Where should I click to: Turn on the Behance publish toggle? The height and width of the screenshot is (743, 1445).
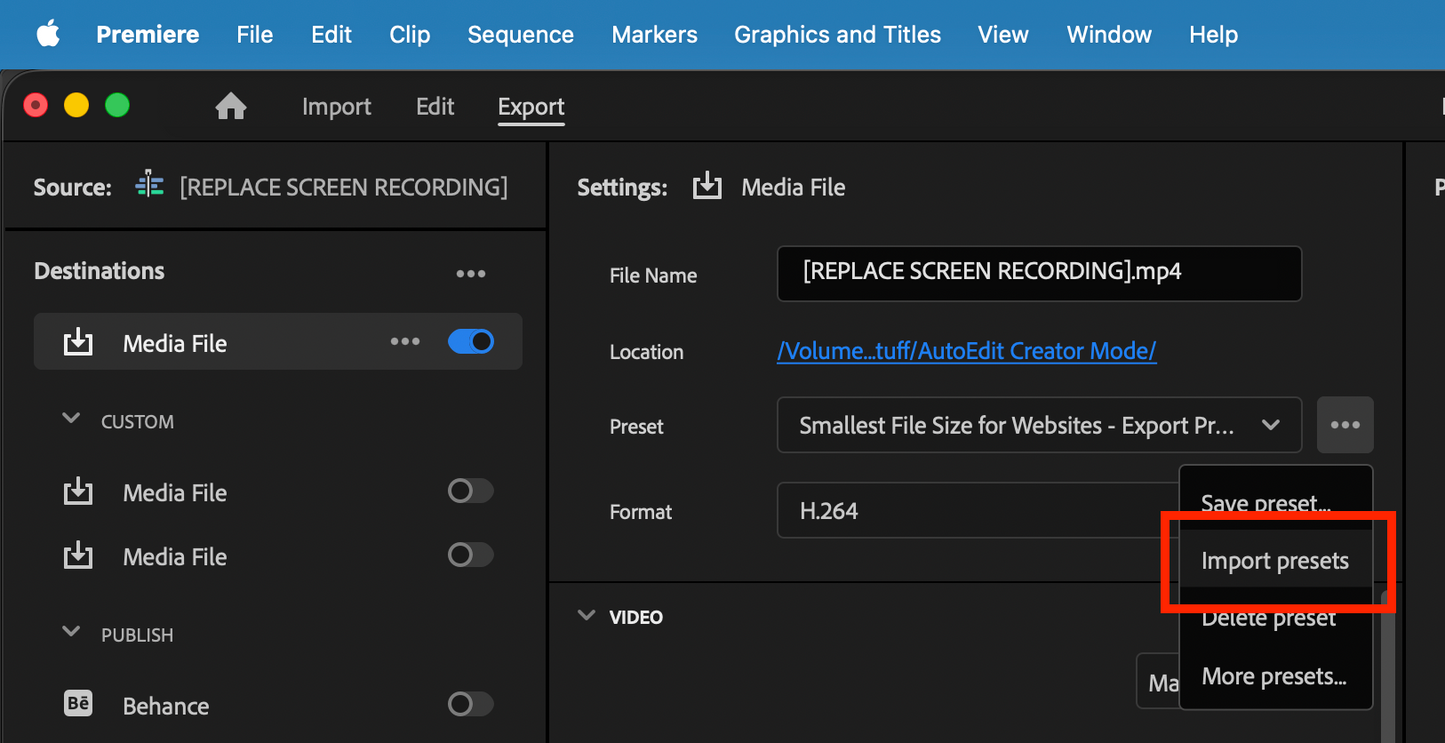471,704
